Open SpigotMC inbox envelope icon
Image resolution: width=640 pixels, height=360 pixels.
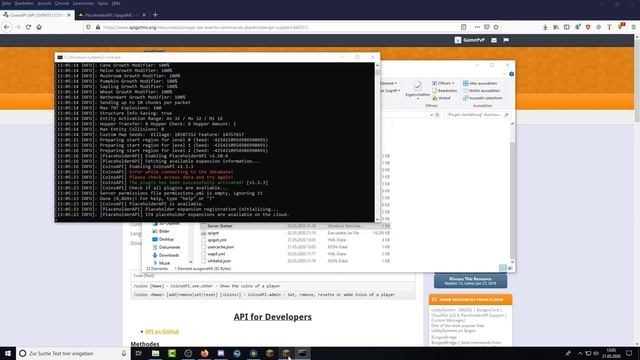[x=494, y=40]
